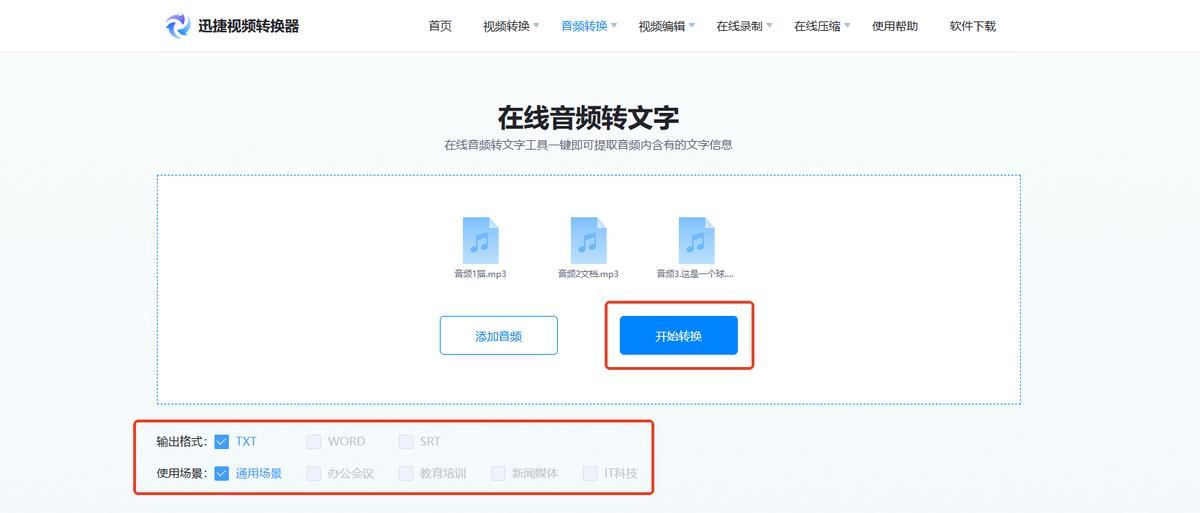The height and width of the screenshot is (513, 1200).
Task: Open the 视频编辑 dropdown menu
Action: (666, 26)
